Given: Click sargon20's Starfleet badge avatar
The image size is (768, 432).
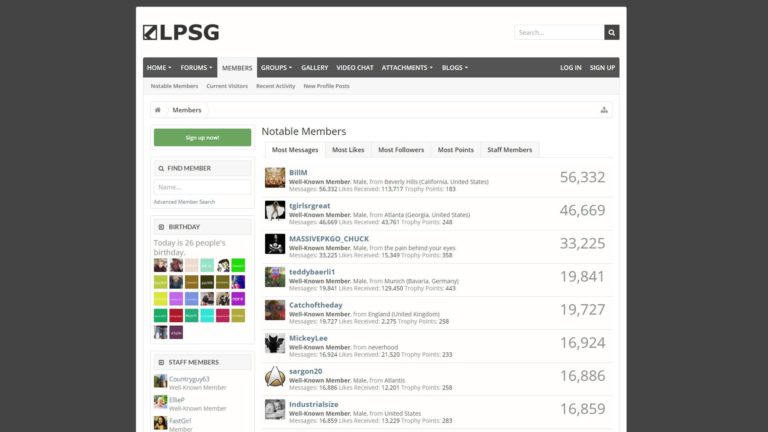Looking at the screenshot, I should (275, 376).
